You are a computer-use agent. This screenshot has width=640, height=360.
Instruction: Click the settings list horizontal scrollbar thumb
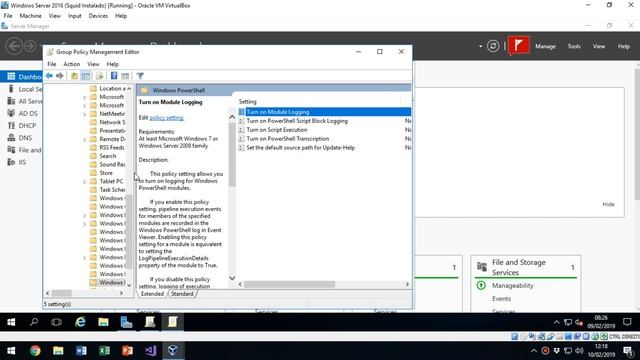point(289,284)
